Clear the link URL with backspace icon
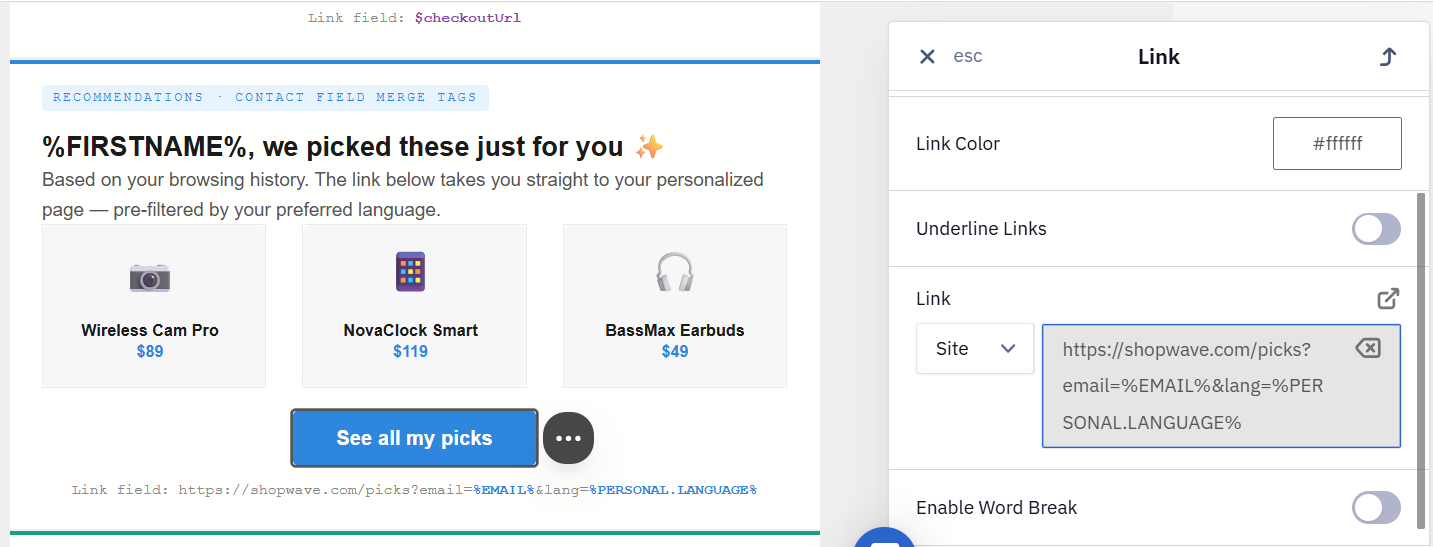Viewport: 1433px width, 547px height. coord(1367,348)
